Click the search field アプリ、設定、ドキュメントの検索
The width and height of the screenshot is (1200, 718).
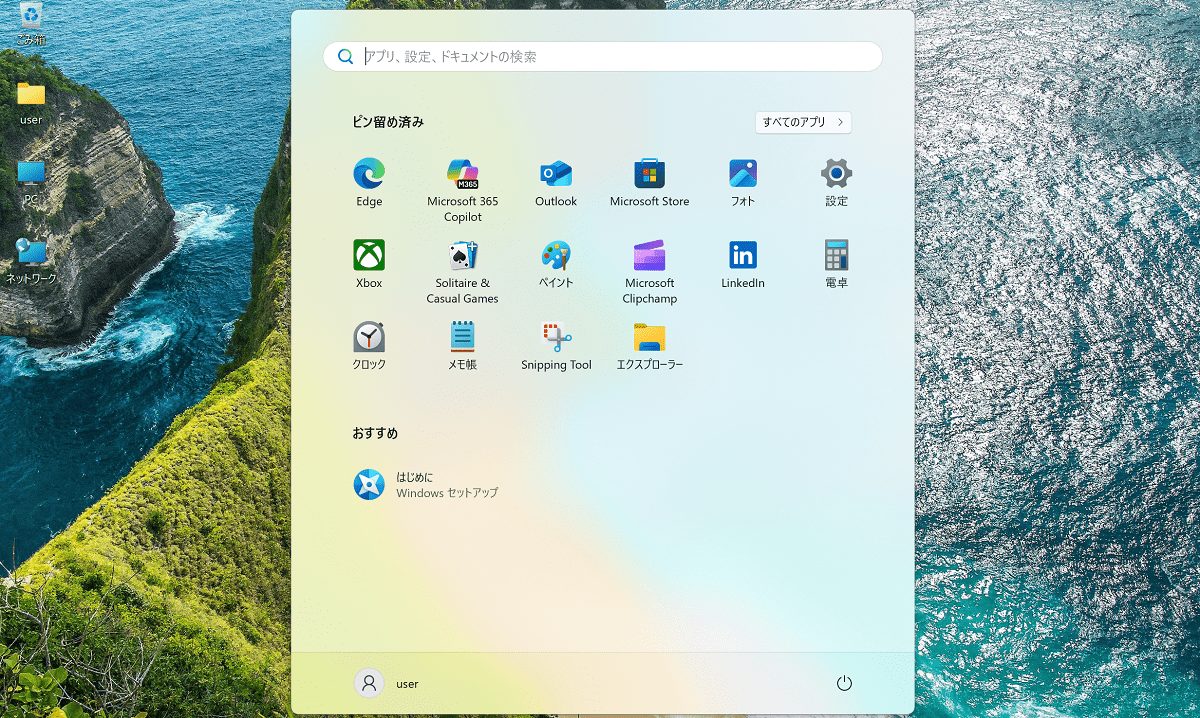pos(603,57)
